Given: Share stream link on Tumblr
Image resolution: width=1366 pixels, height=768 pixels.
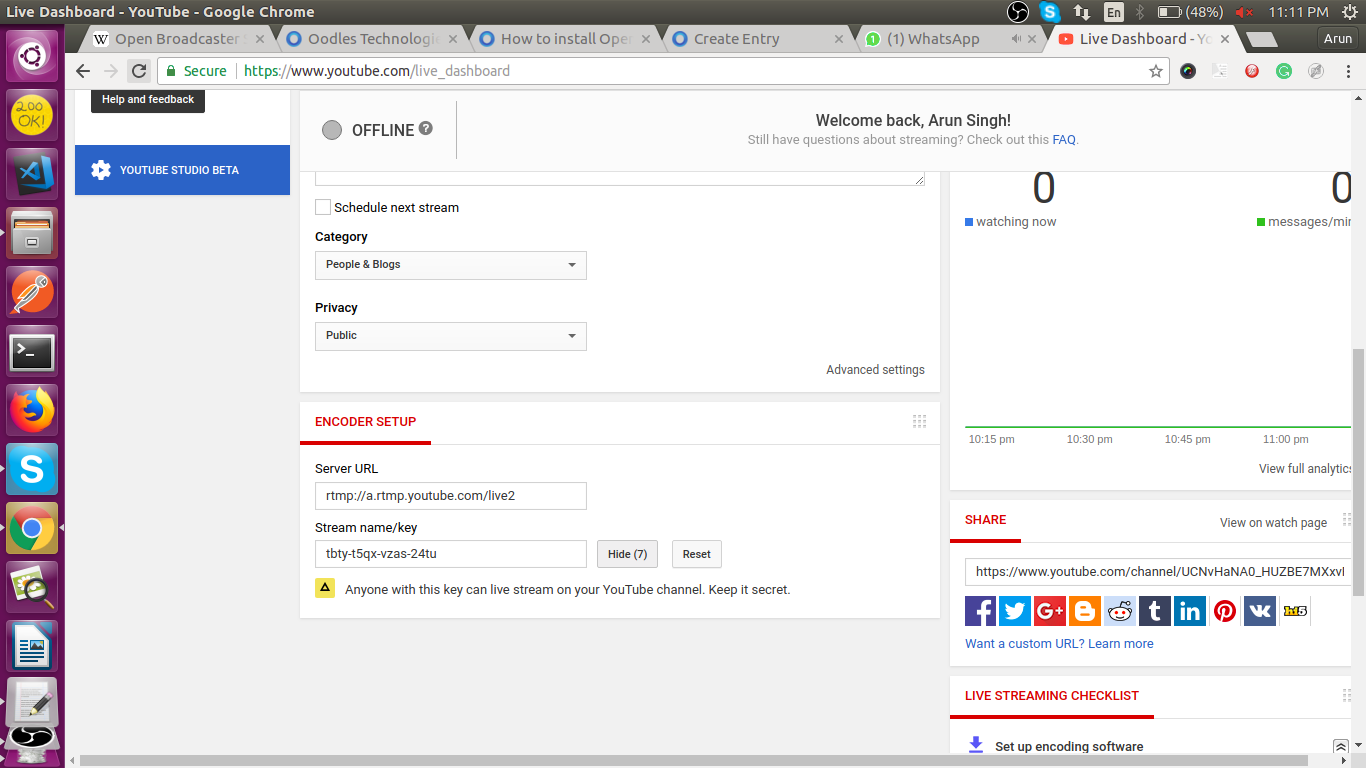Looking at the screenshot, I should (x=1155, y=611).
